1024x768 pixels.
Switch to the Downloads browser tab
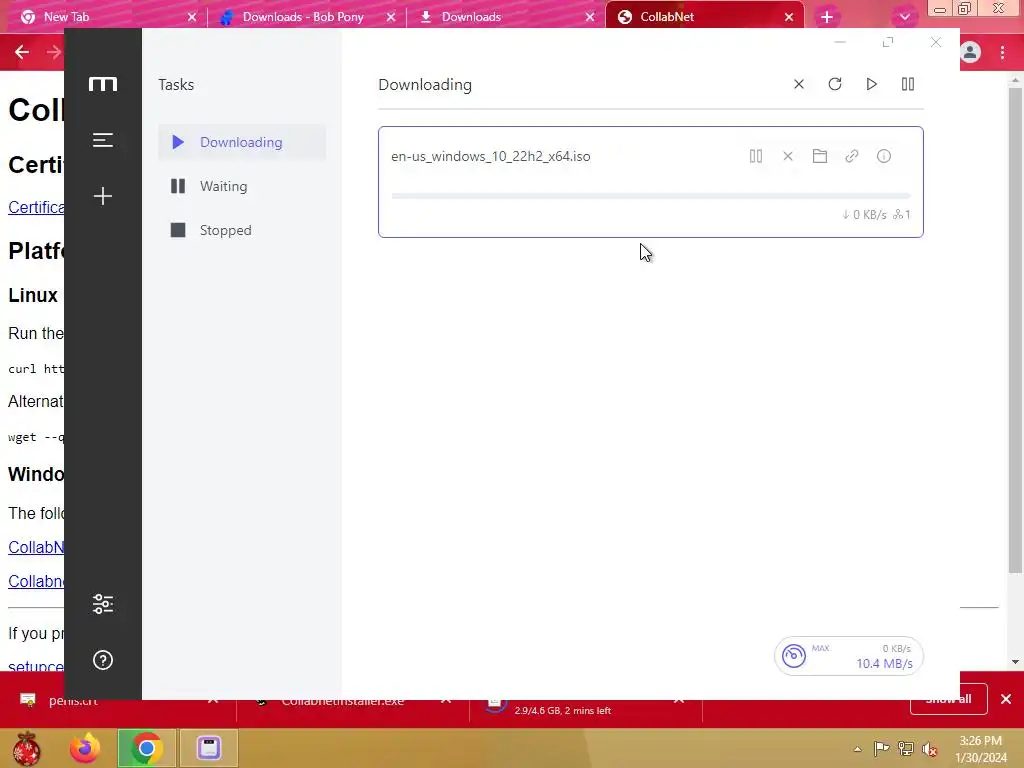pos(506,17)
